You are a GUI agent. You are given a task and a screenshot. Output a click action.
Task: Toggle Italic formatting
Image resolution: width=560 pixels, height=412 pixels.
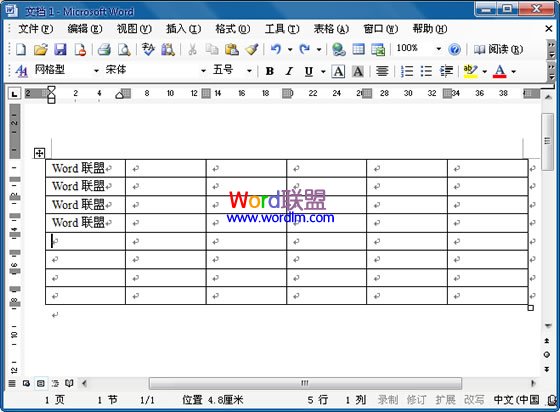coord(289,71)
